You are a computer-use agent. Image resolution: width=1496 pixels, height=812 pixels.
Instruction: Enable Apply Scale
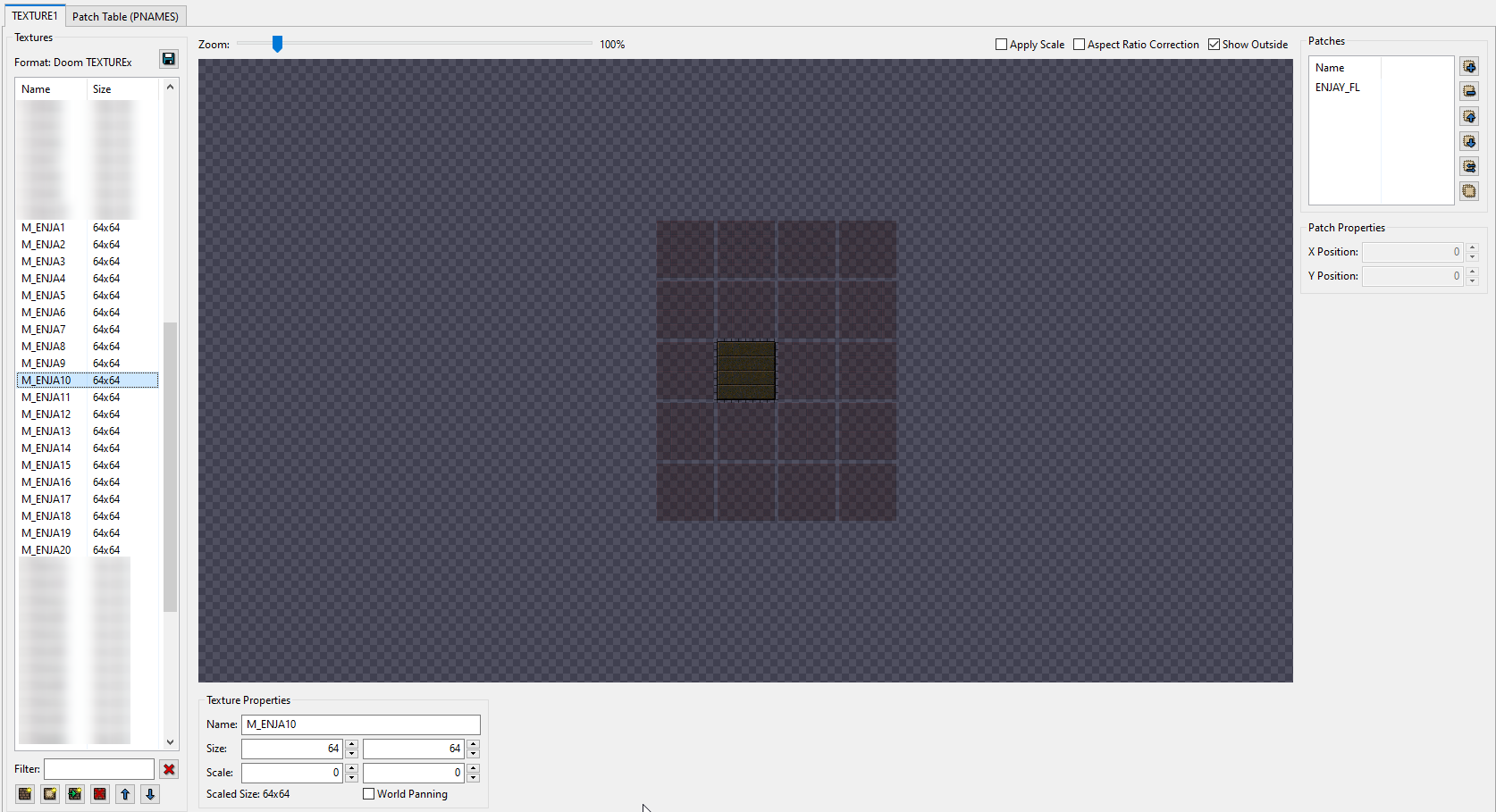pos(1000,44)
